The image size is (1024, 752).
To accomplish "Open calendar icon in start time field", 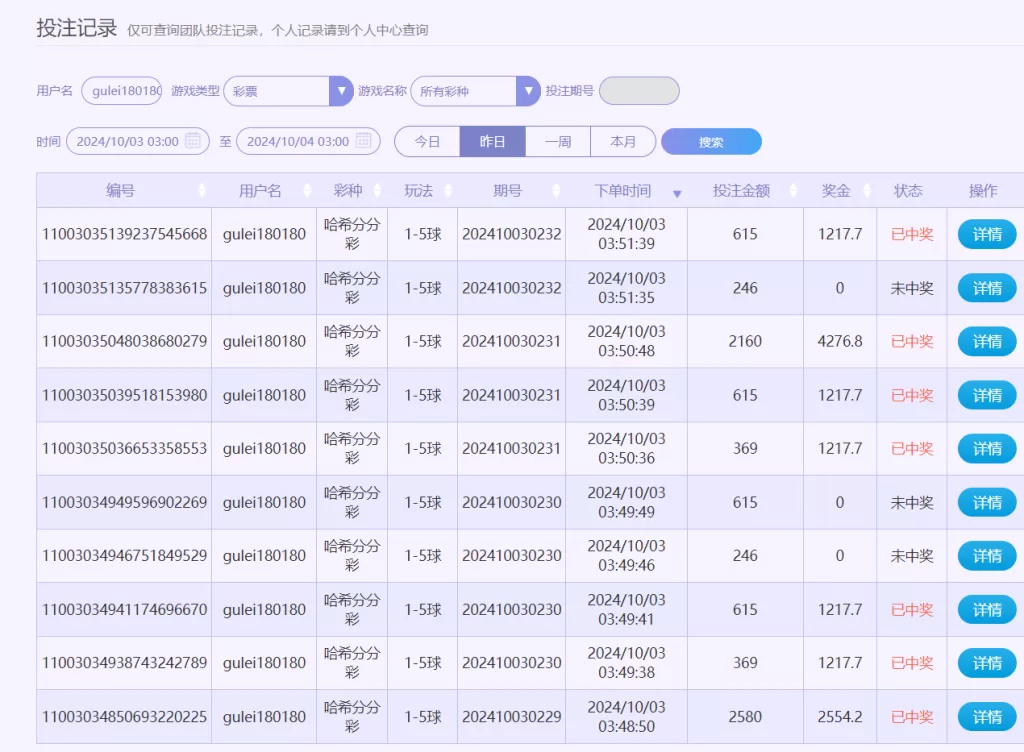I will tap(193, 140).
